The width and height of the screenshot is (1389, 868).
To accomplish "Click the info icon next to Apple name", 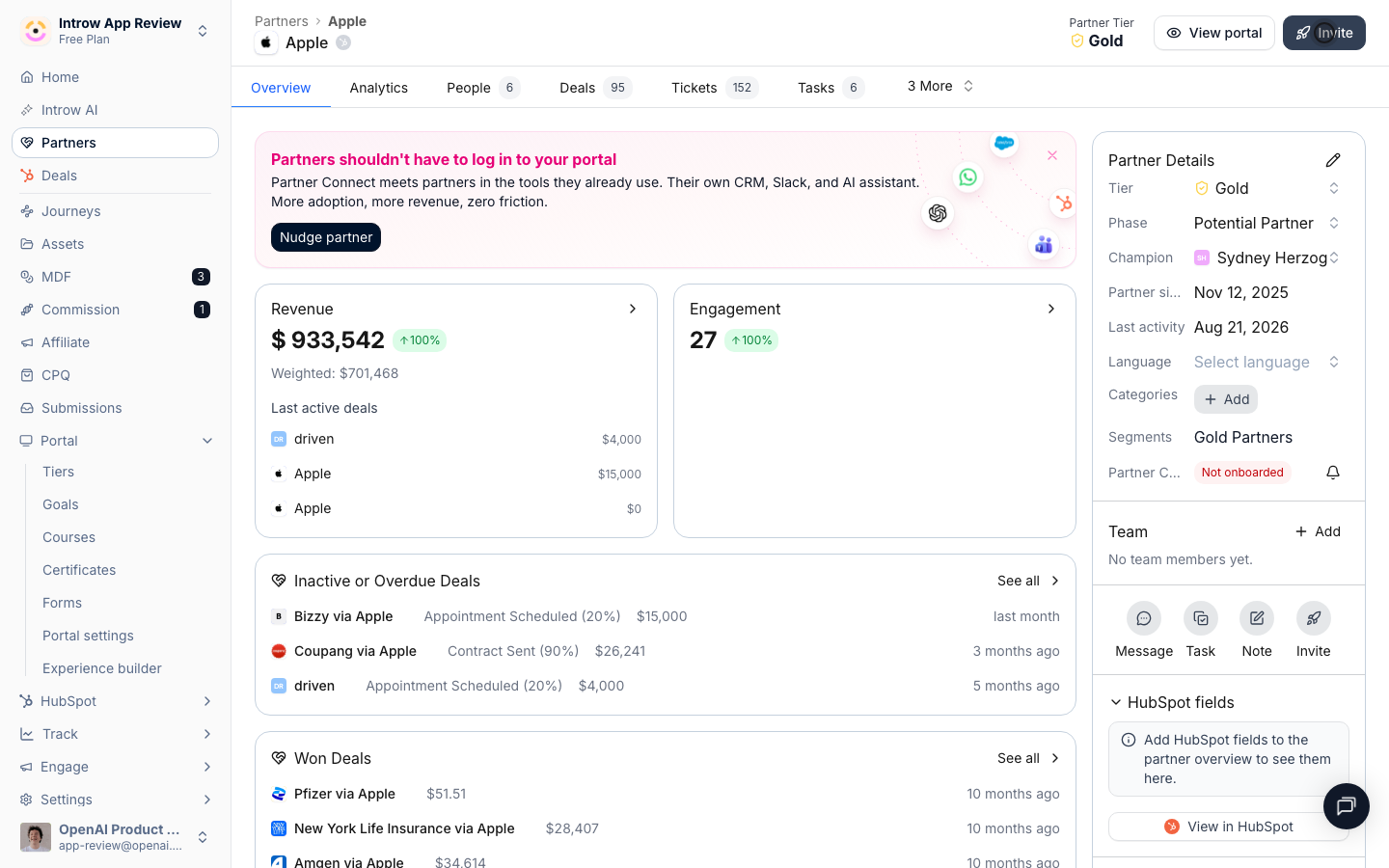I will click(x=343, y=42).
